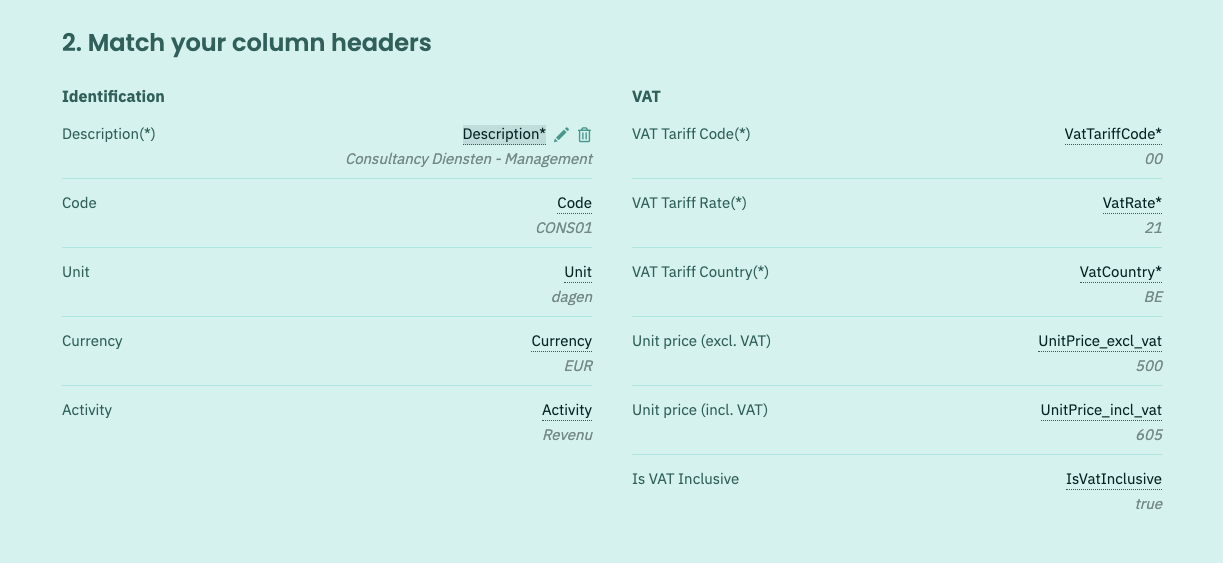The height and width of the screenshot is (563, 1223).
Task: Click the Match your column headers title
Action: coord(246,43)
